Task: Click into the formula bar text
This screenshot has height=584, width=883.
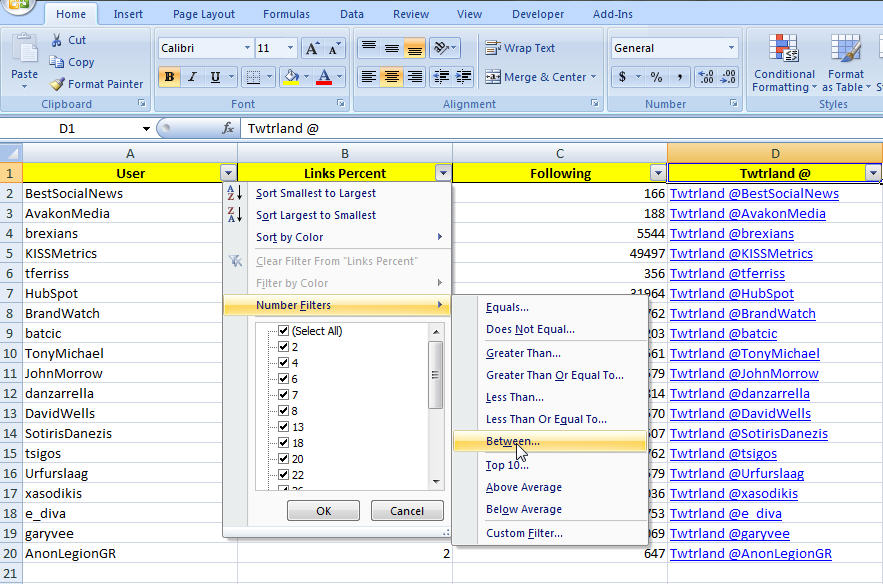Action: click(x=500, y=128)
